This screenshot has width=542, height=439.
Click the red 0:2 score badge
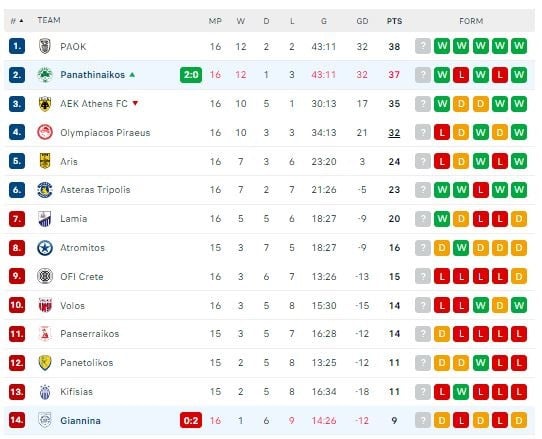point(191,421)
